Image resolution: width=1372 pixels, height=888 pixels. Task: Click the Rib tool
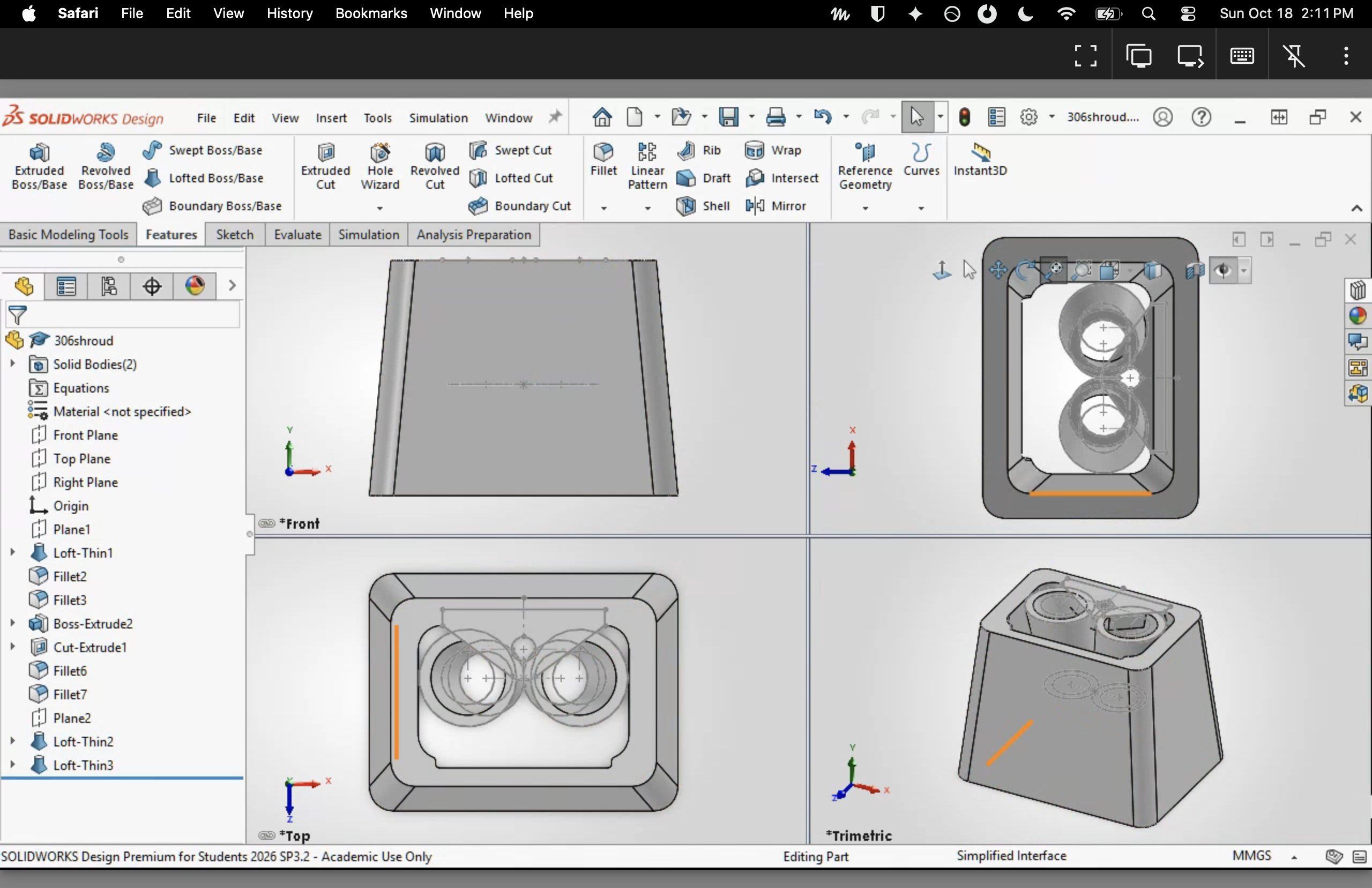(x=699, y=150)
